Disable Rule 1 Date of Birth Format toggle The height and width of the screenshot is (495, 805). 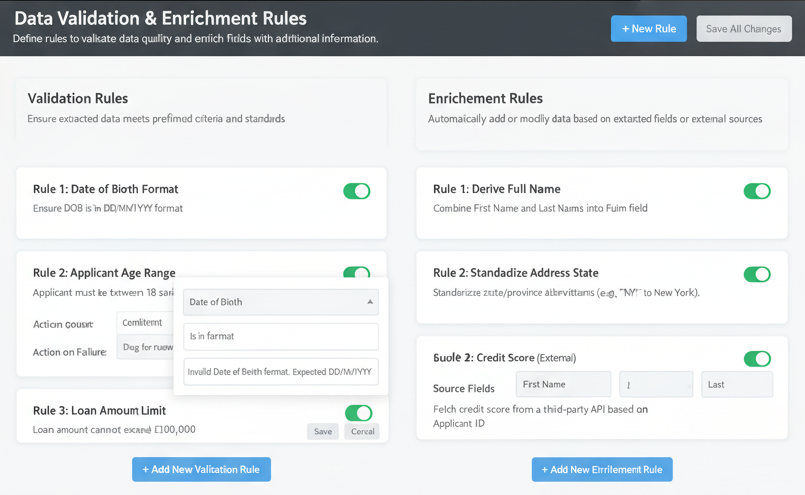tap(357, 191)
